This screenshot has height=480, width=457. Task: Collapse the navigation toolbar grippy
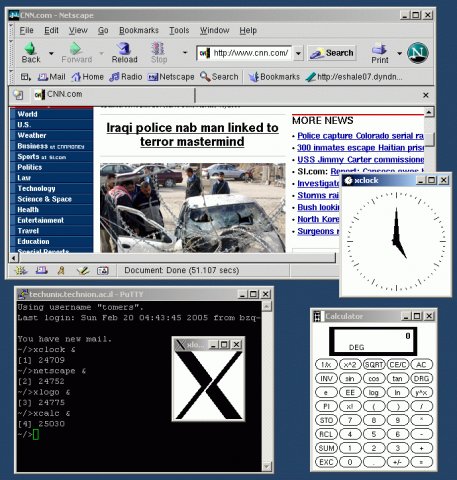[x=11, y=53]
